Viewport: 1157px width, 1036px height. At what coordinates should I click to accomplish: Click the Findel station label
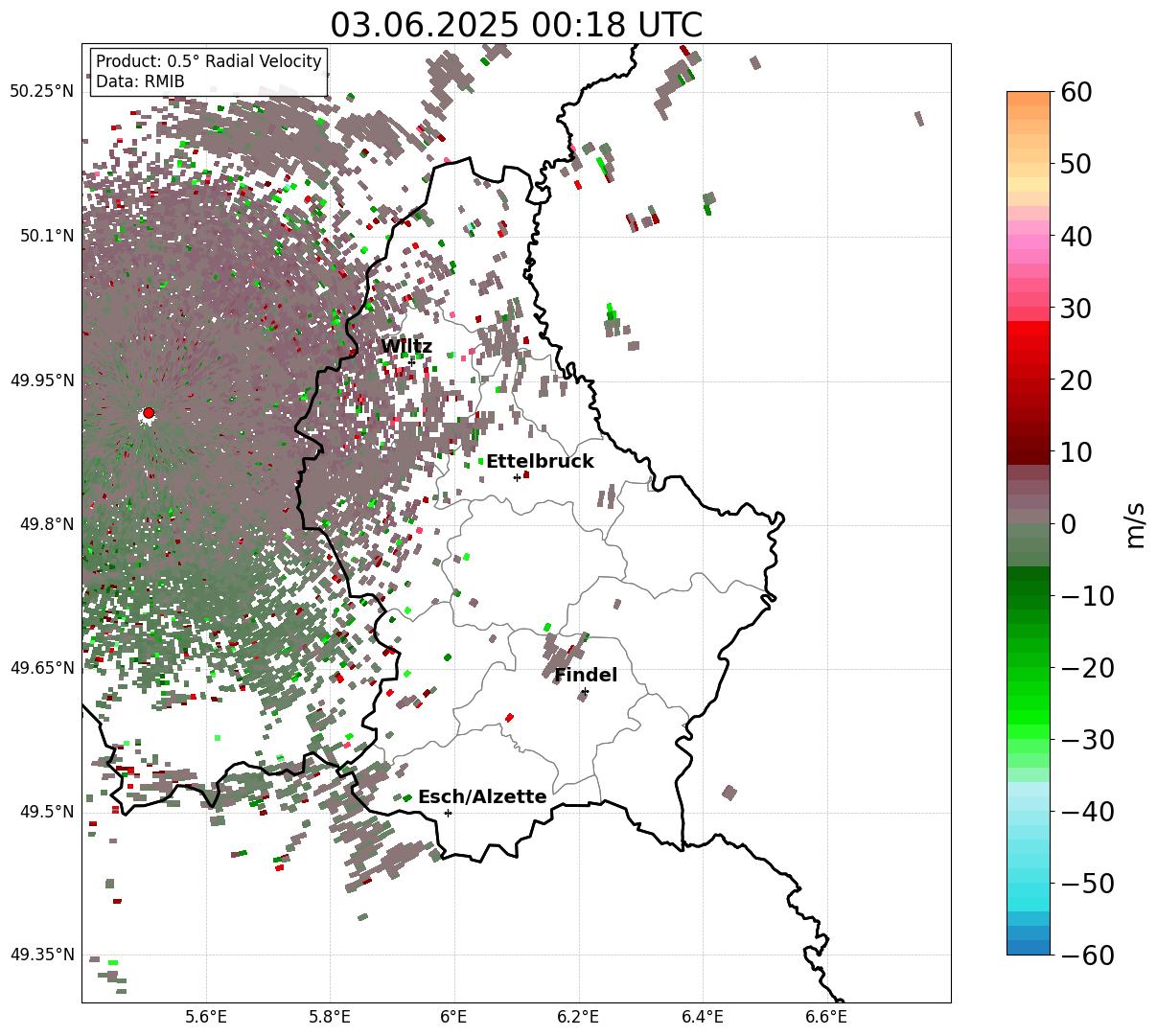pyautogui.click(x=586, y=675)
